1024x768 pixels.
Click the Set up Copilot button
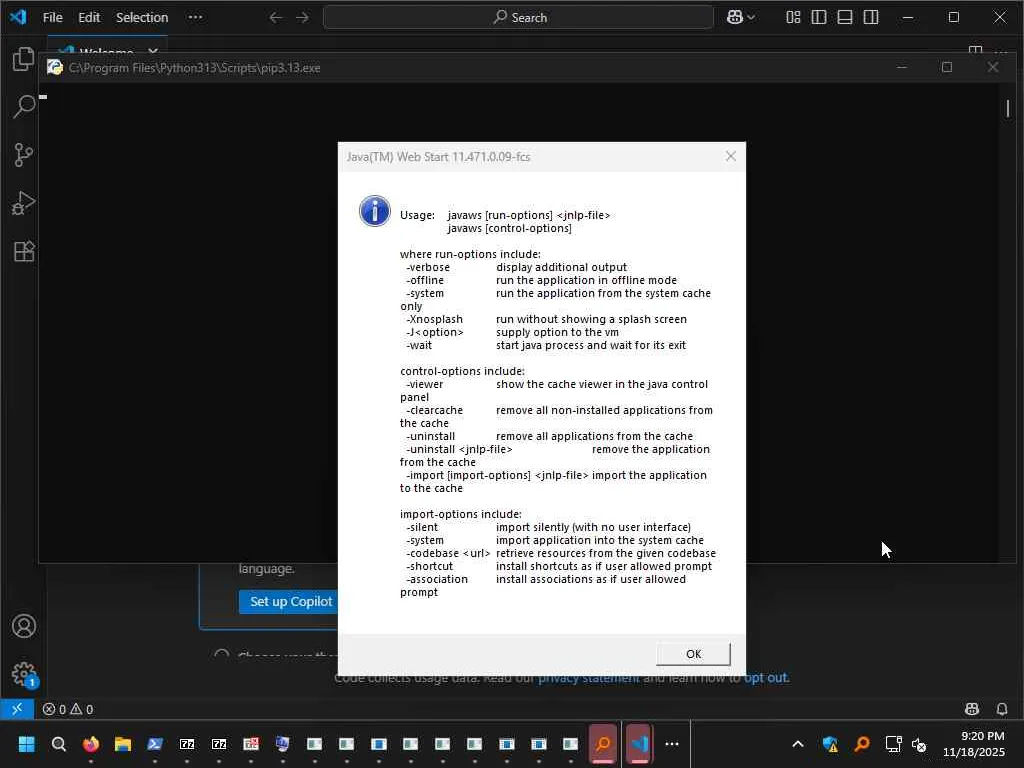click(289, 601)
